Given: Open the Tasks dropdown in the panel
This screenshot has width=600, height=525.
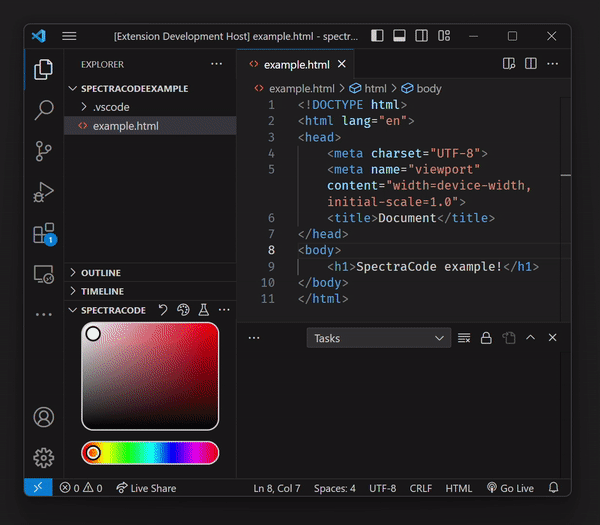Looking at the screenshot, I should pos(379,338).
